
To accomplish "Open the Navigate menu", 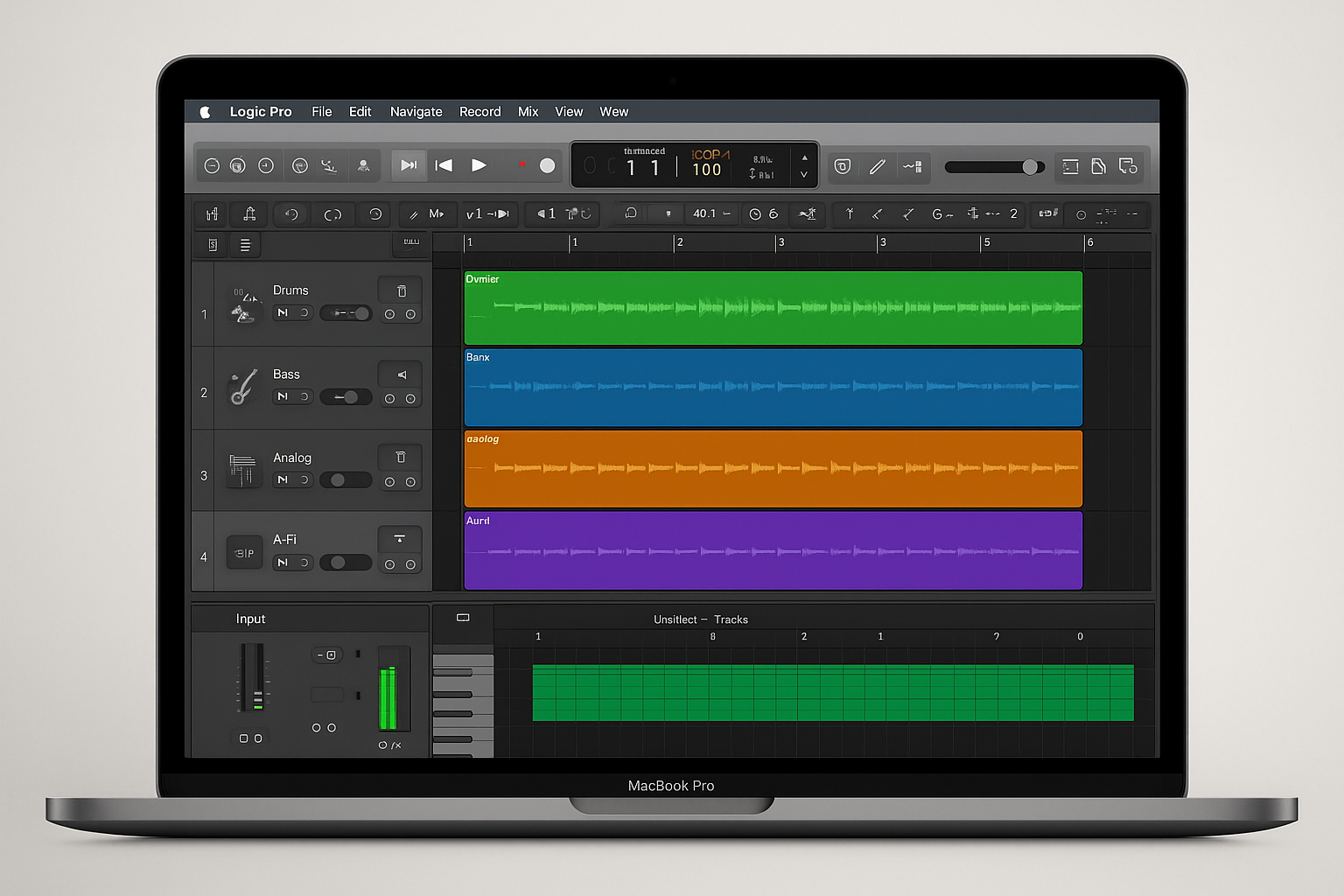I will (x=416, y=112).
